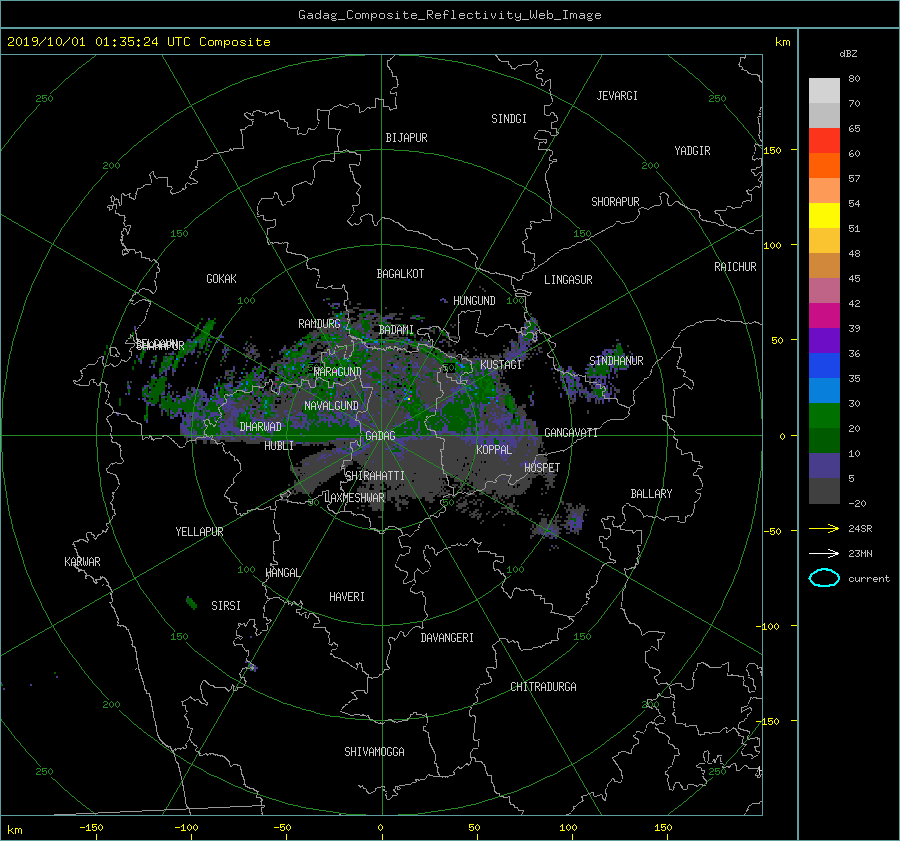Viewport: 900px width, 841px height.
Task: Click the SIRSI city label
Action: [226, 606]
